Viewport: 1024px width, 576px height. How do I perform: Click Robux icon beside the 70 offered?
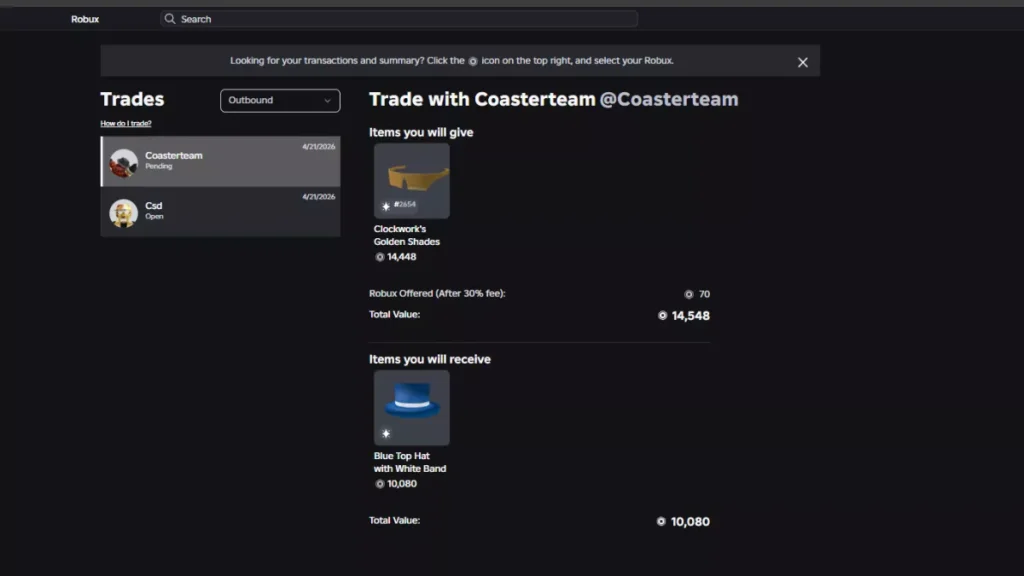(x=688, y=295)
